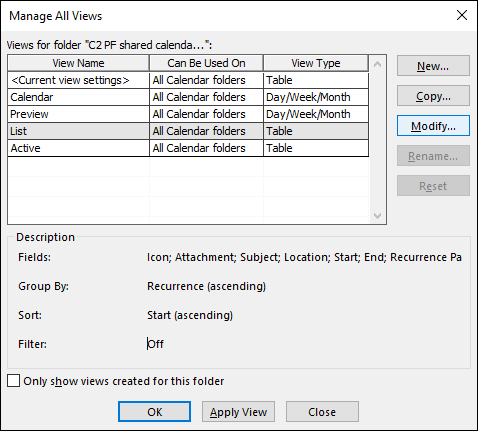
Task: Click the View Type column header
Action: pyautogui.click(x=316, y=63)
